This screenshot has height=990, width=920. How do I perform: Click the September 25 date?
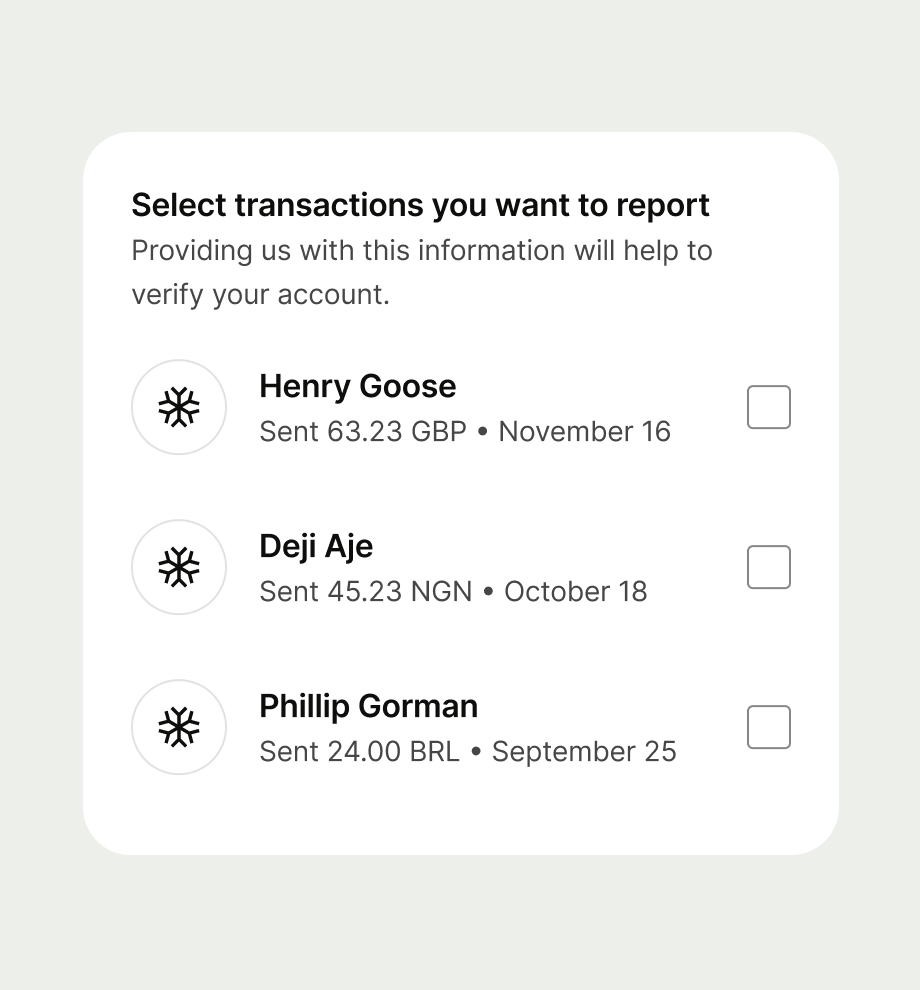coord(584,752)
